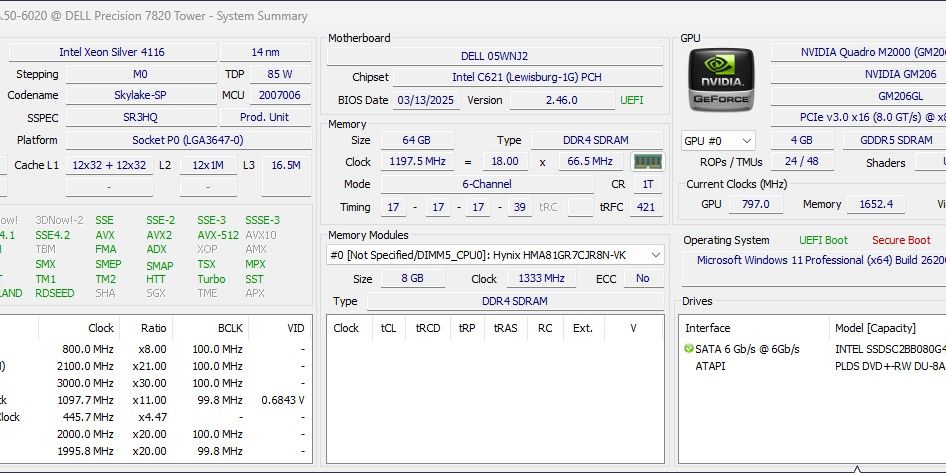Click the red Secure Boot label
Screen dimensions: 946x473
click(x=901, y=240)
